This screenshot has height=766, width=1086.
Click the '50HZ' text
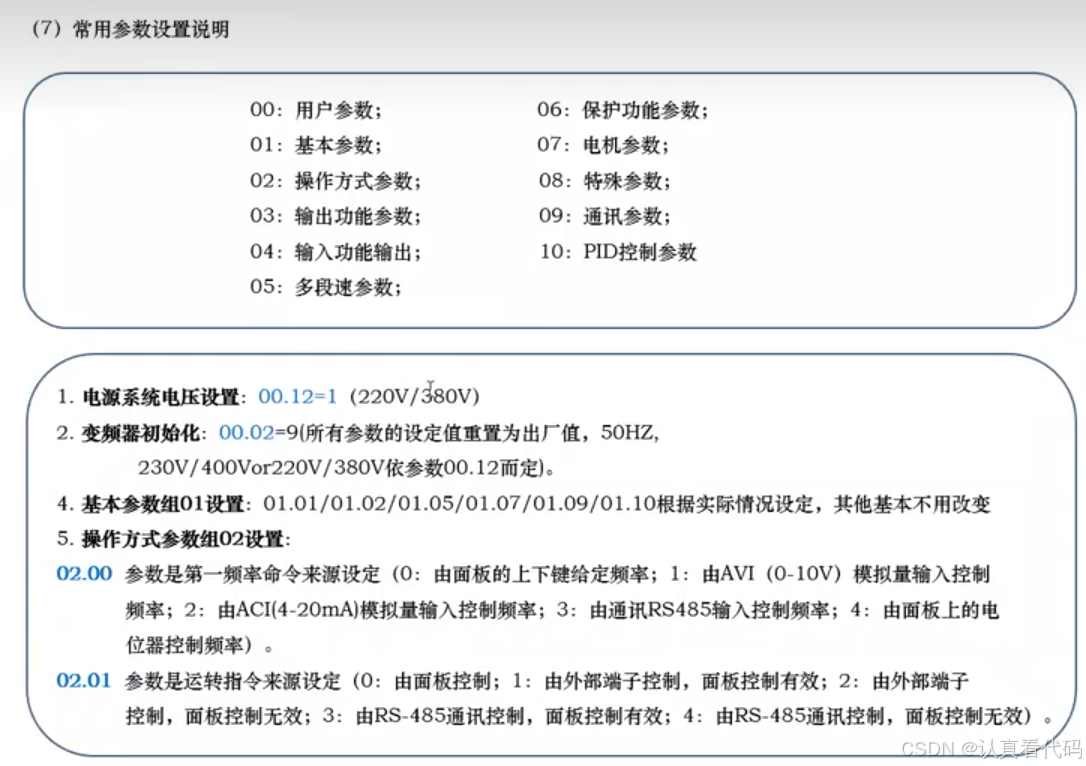(x=627, y=434)
